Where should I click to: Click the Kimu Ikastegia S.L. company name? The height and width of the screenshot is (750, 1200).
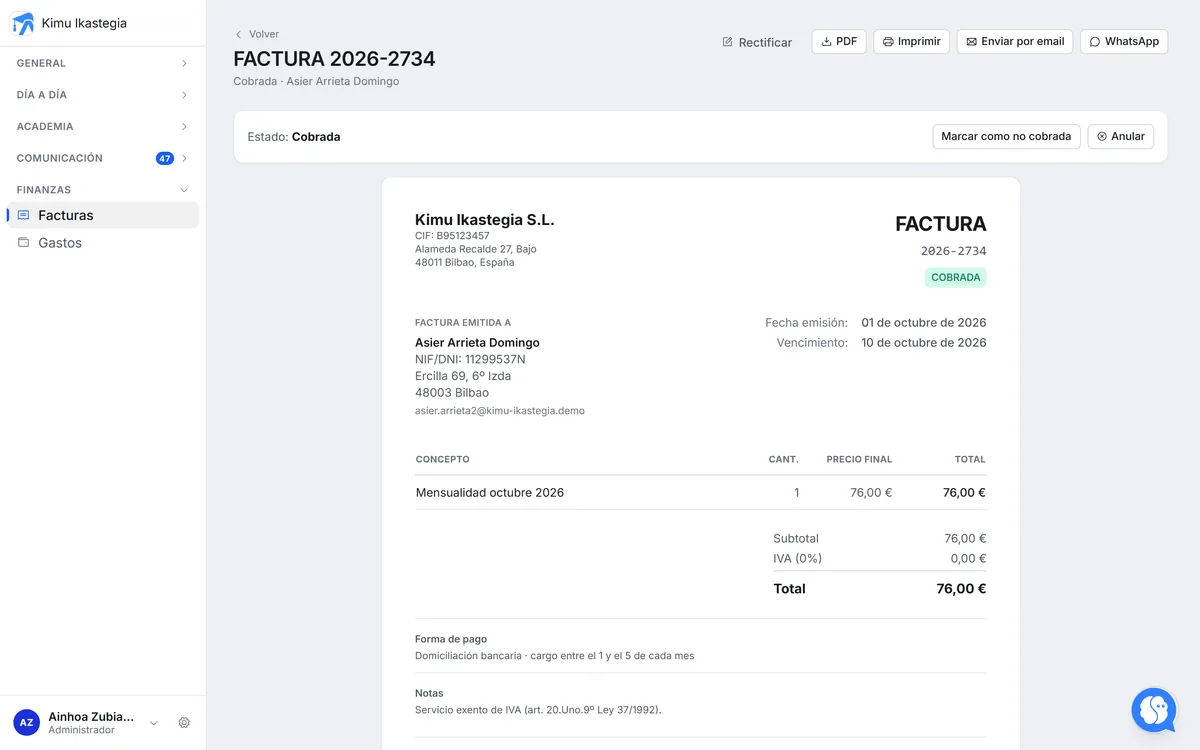[485, 220]
